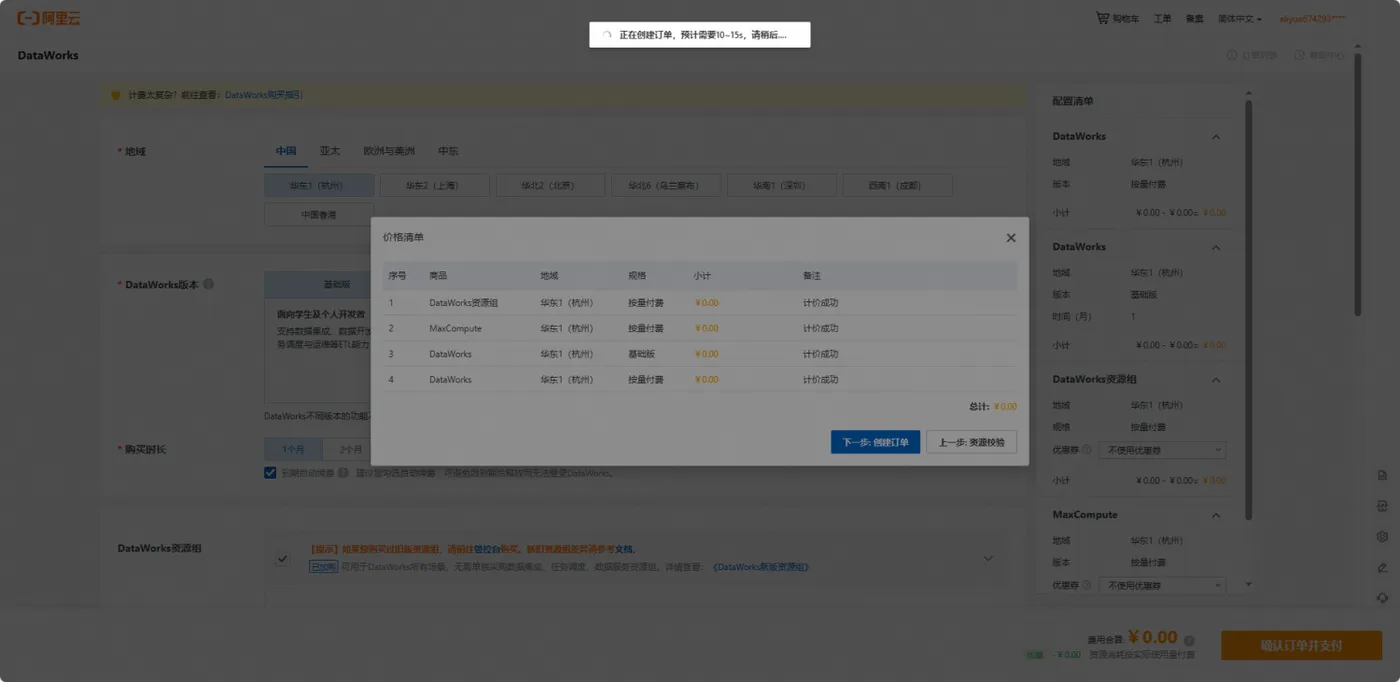Switch to the 亚太 region tab
This screenshot has width=1400, height=682.
[330, 151]
